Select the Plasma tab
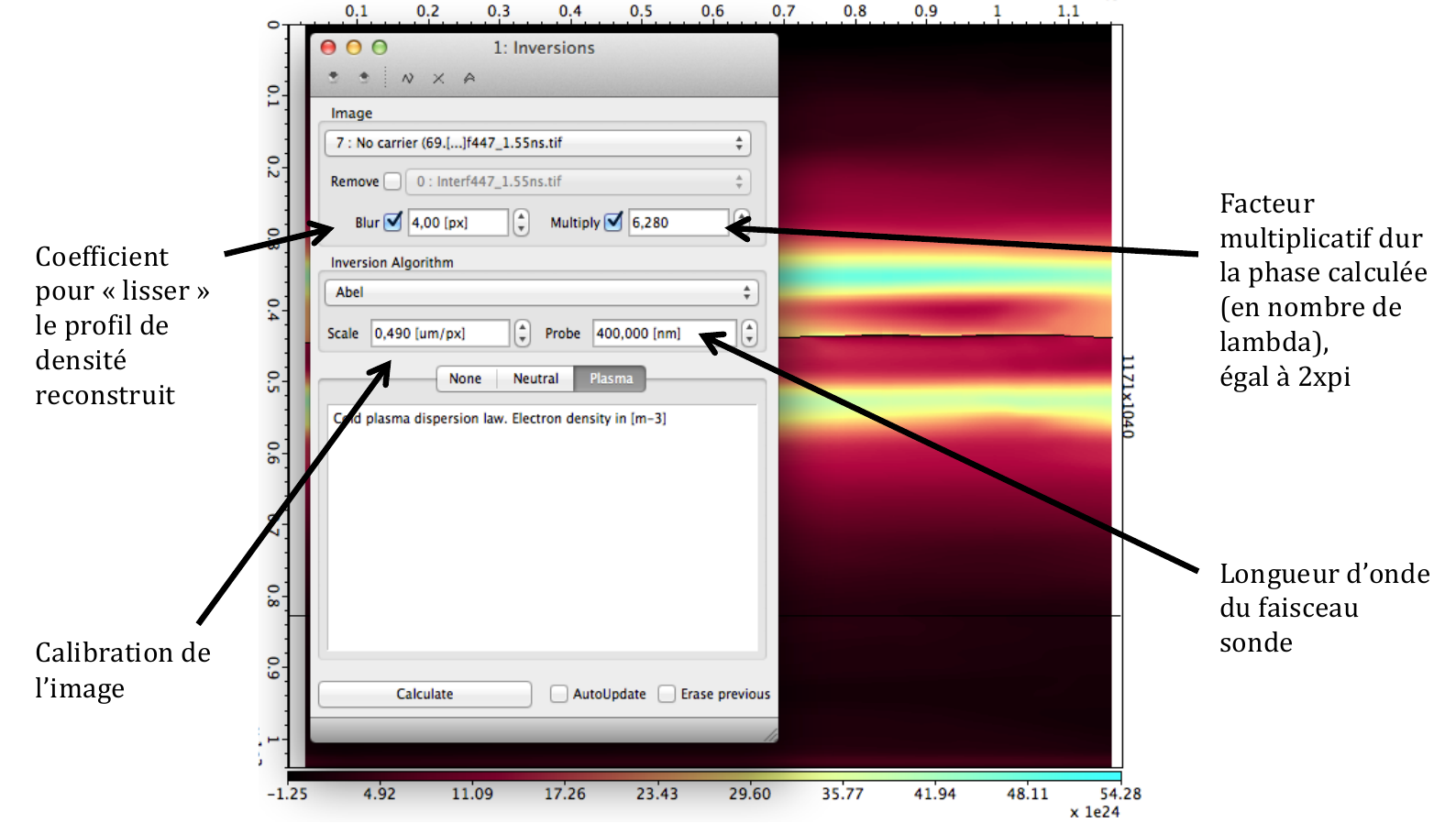The height and width of the screenshot is (834, 1456). click(611, 379)
